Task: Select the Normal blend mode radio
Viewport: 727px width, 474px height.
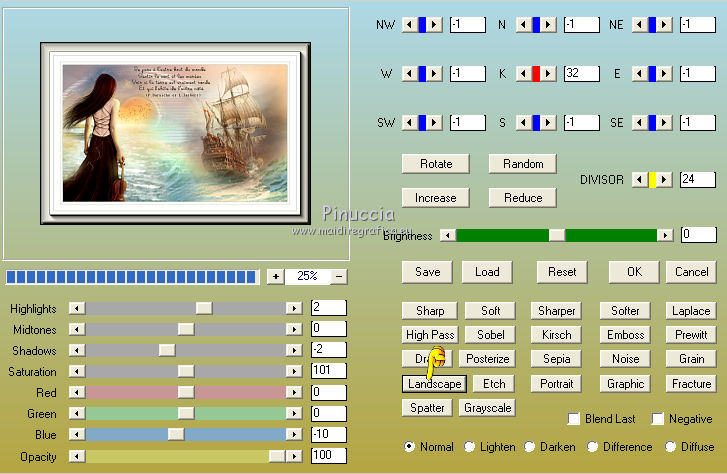Action: point(409,447)
